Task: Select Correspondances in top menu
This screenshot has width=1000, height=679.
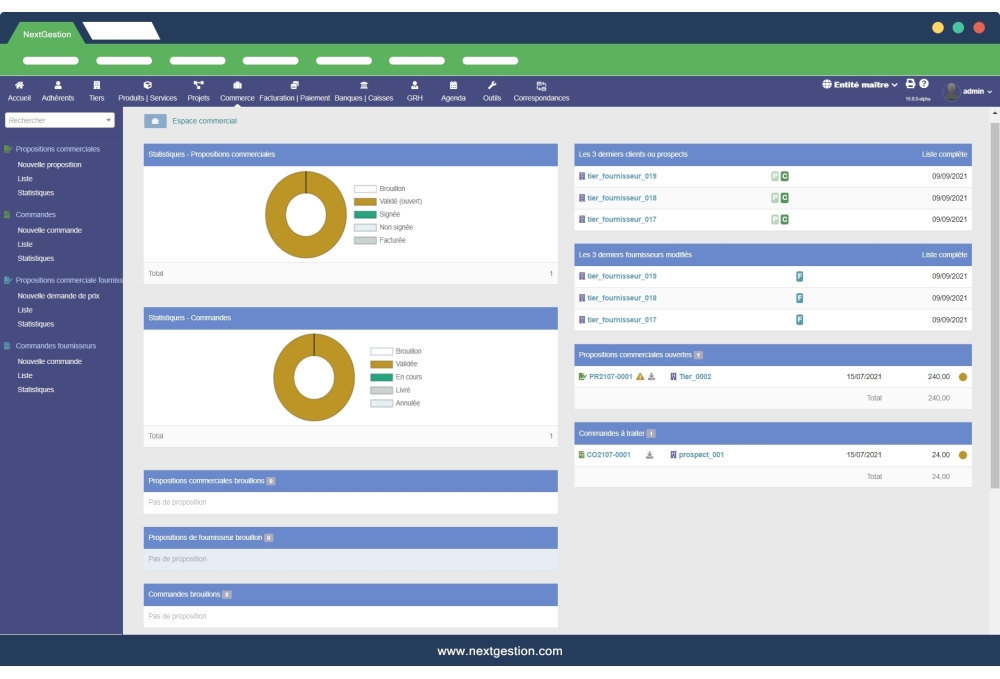Action: point(541,91)
